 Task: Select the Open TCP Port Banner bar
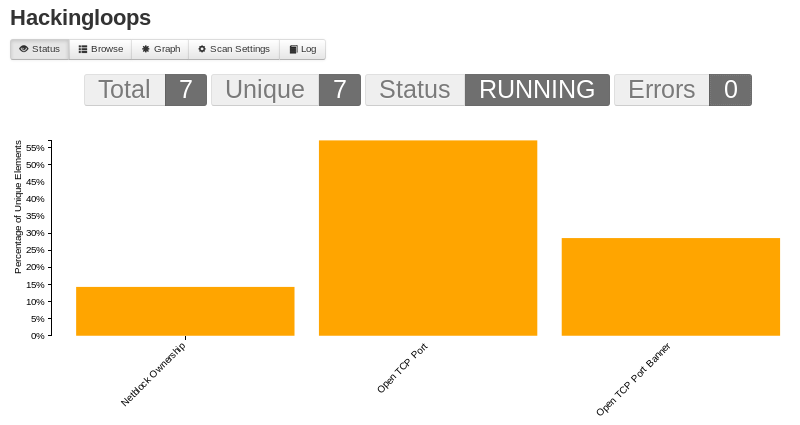[670, 287]
